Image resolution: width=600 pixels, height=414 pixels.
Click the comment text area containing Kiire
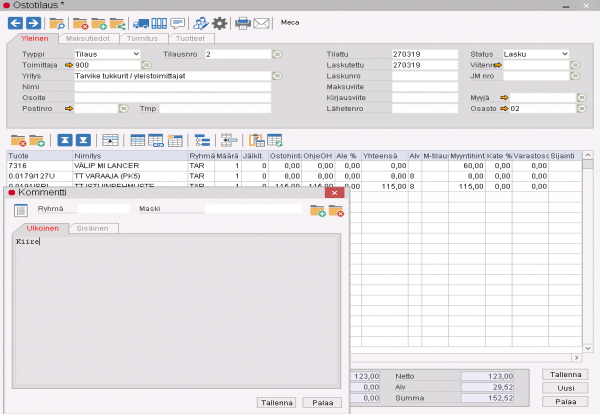click(176, 311)
